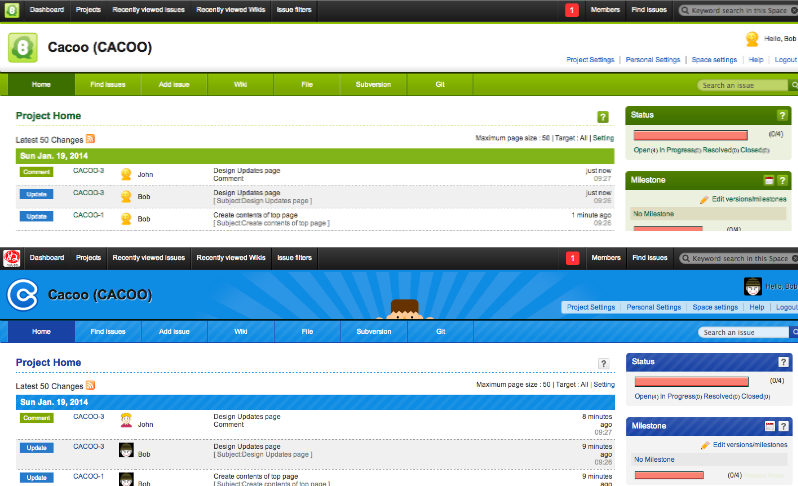The height and width of the screenshot is (486, 798).
Task: Click the blue Cacoo project icon
Action: (22, 295)
